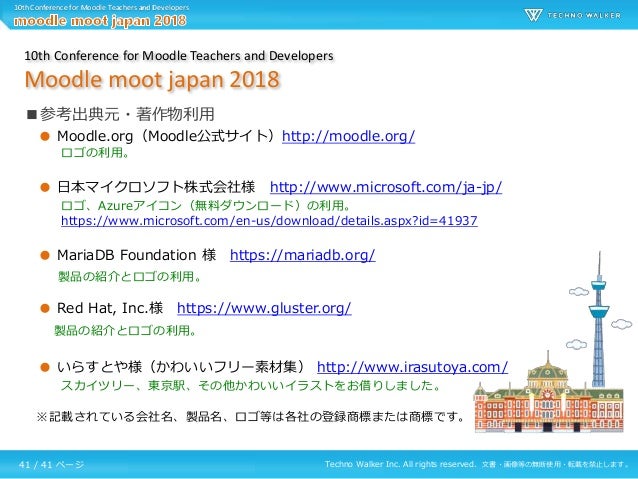
Task: Click the orange bullet beside Red Hat, Inc.
Action: click(45, 308)
